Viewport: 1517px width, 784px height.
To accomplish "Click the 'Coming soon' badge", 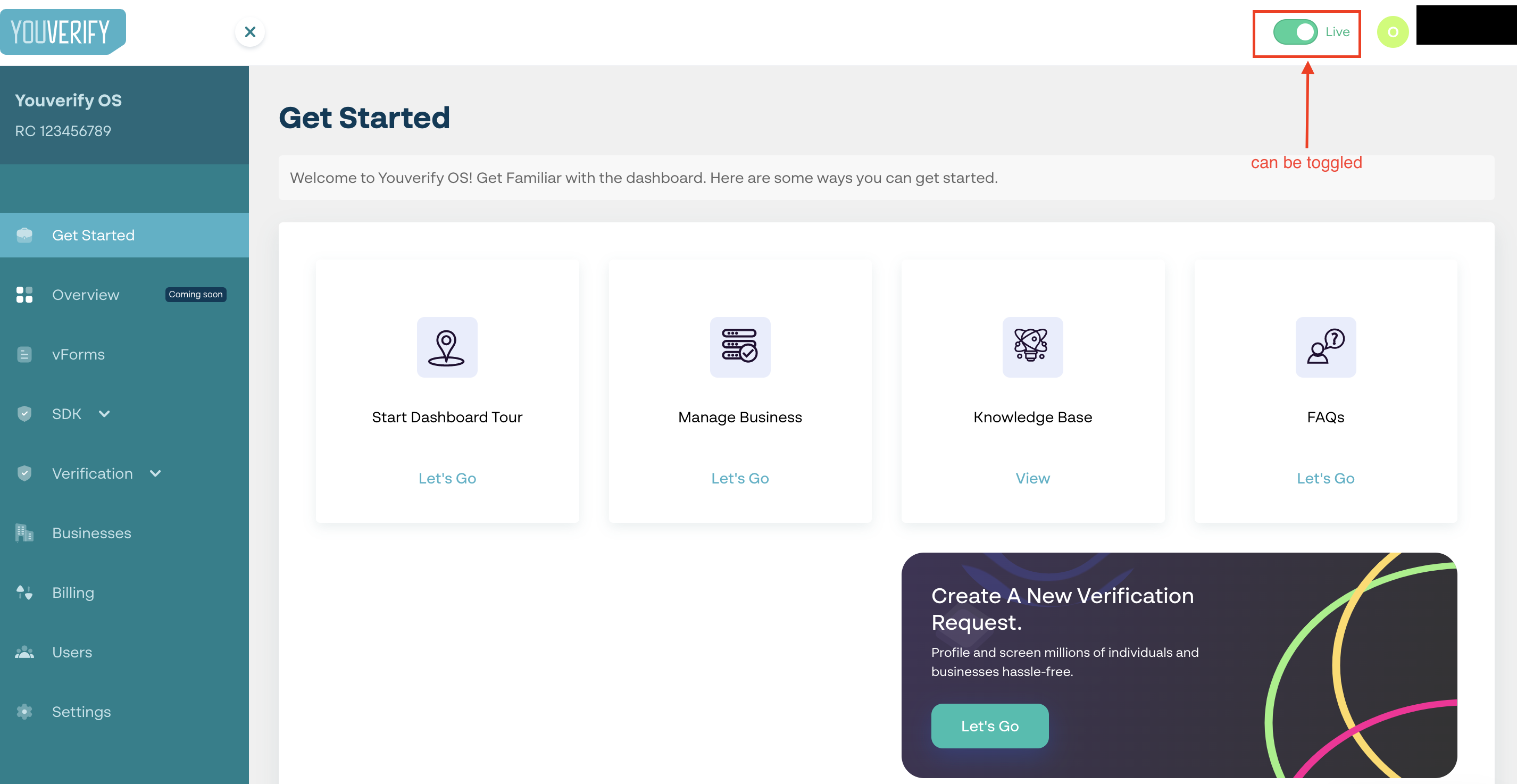I will 196,295.
